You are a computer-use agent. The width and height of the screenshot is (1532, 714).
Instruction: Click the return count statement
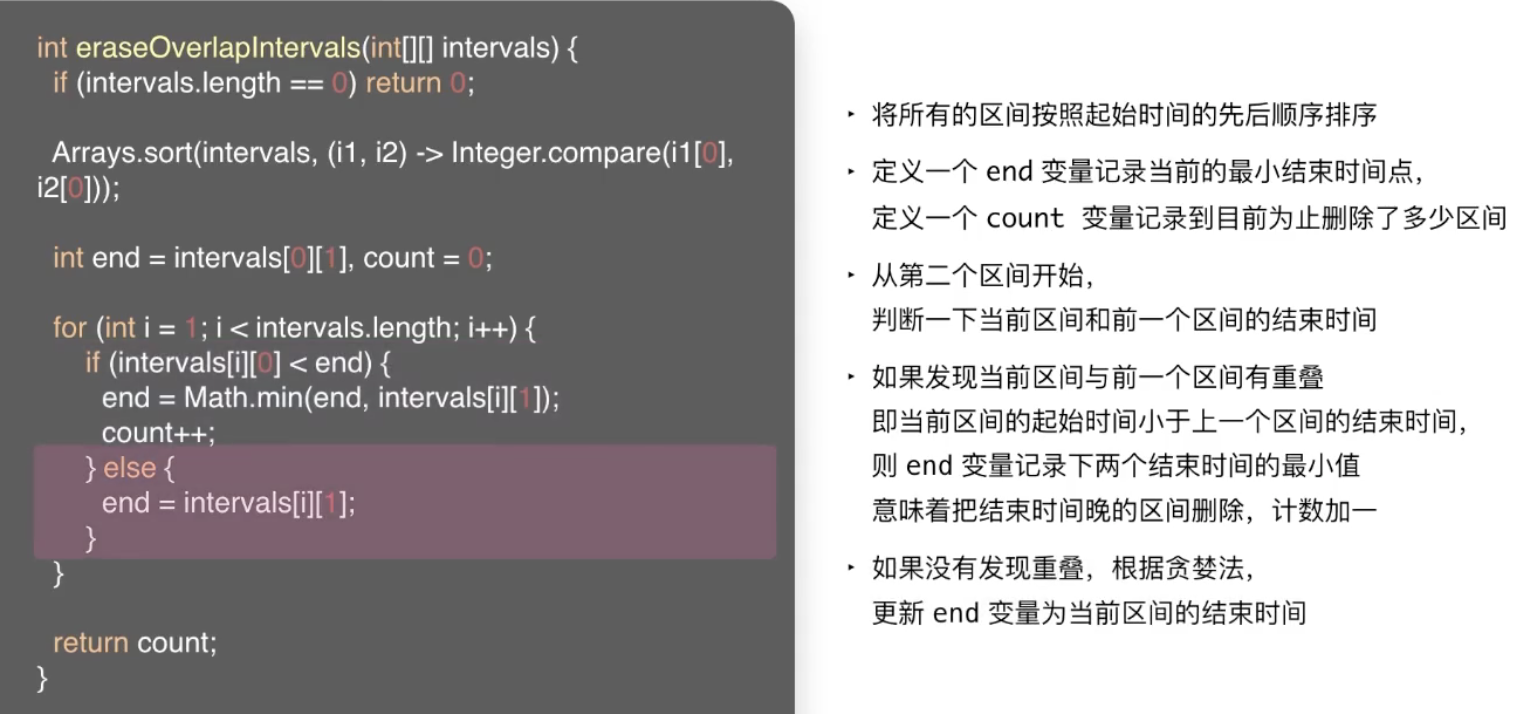(x=134, y=642)
